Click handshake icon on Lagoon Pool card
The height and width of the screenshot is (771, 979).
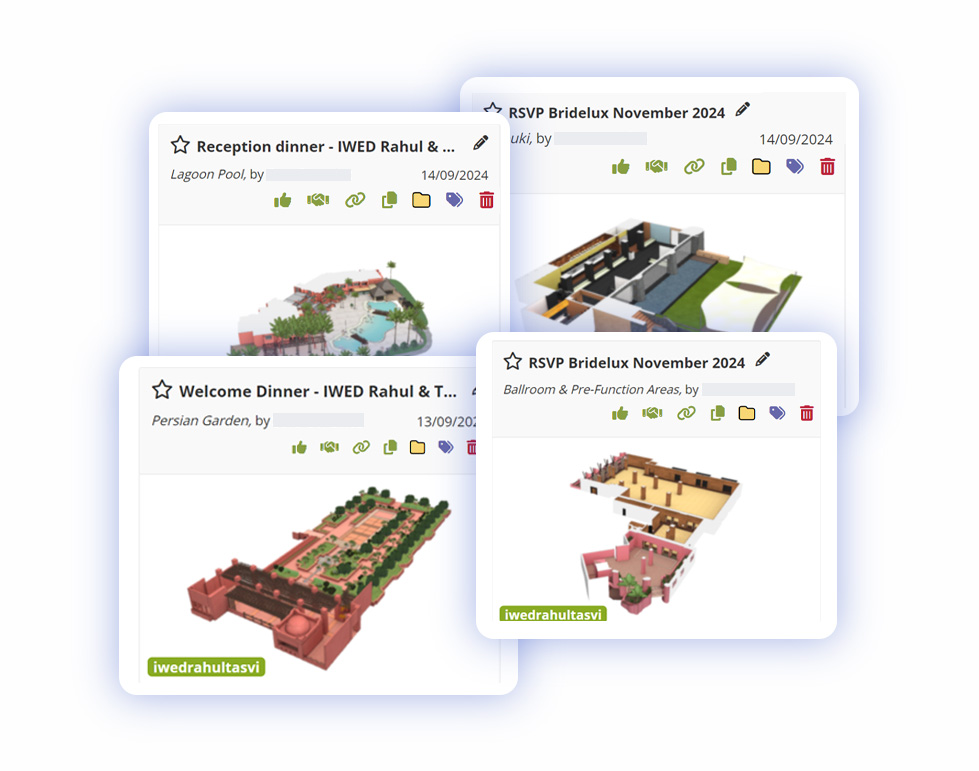[x=318, y=200]
